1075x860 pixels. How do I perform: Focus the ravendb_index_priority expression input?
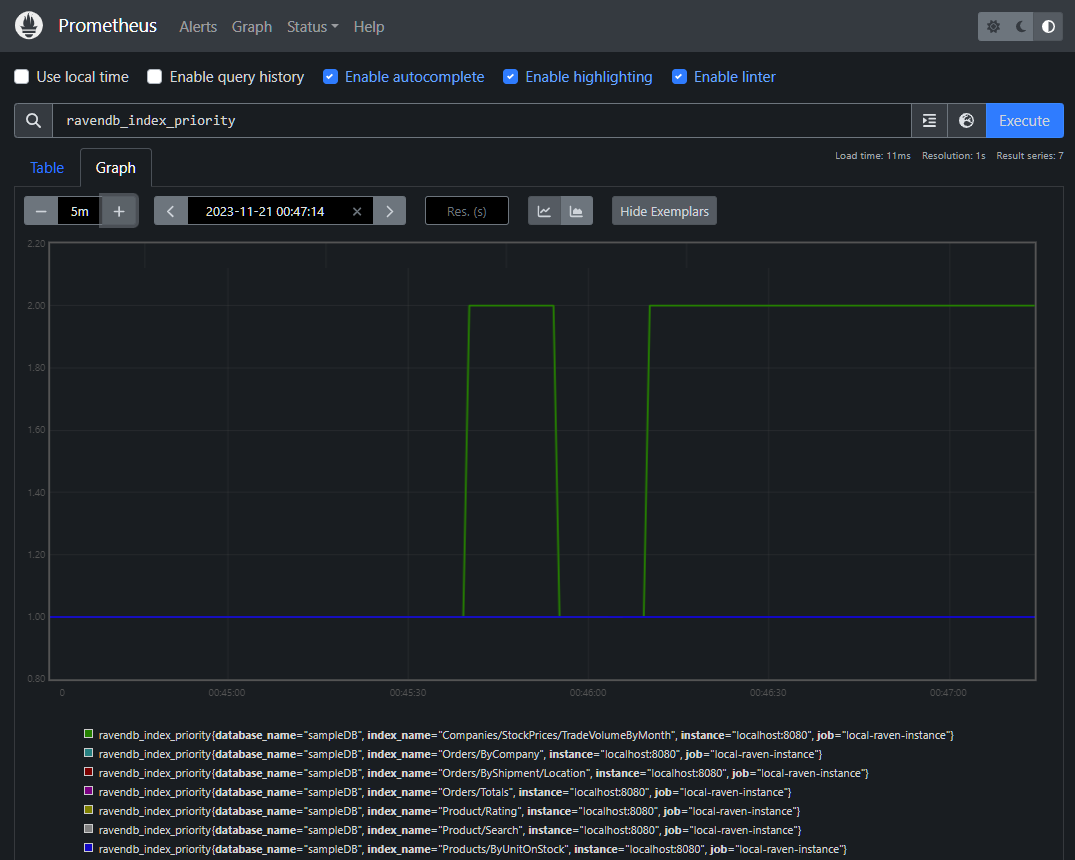tap(481, 121)
